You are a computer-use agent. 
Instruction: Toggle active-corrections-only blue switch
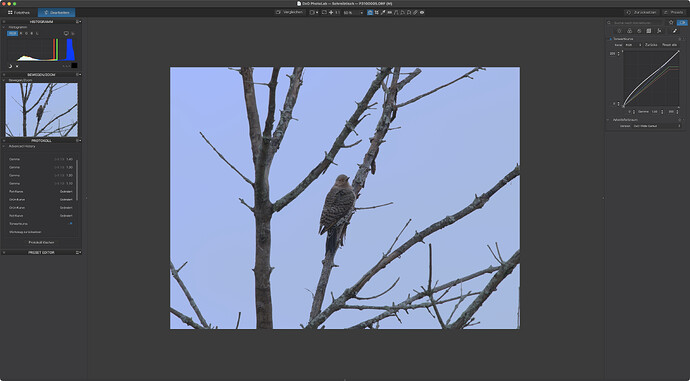pyautogui.click(x=682, y=22)
